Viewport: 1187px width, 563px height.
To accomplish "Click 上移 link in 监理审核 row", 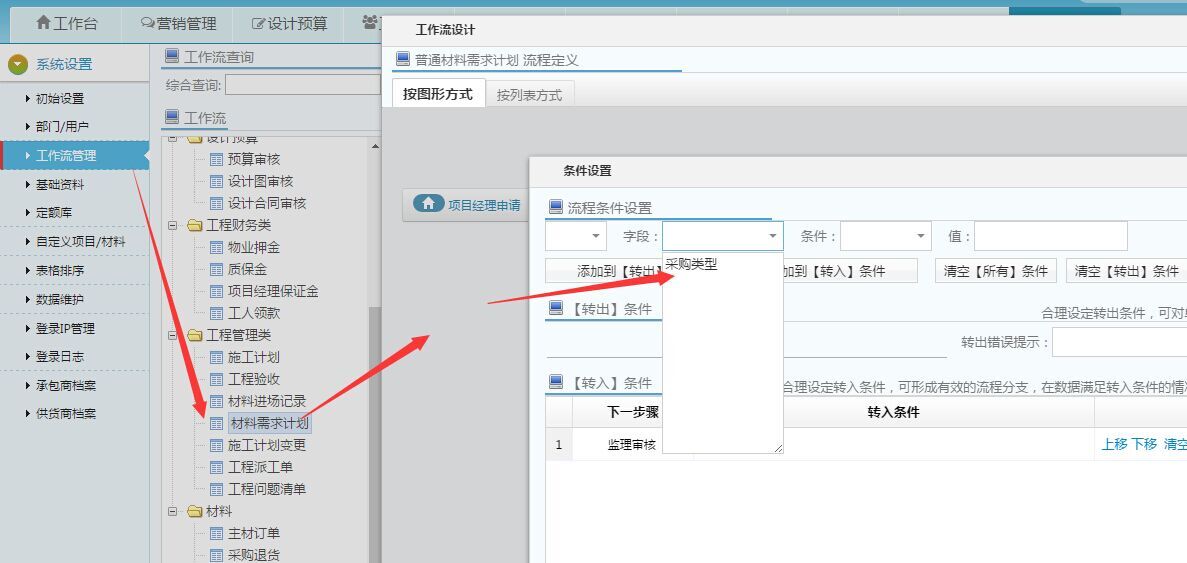I will (x=1114, y=444).
